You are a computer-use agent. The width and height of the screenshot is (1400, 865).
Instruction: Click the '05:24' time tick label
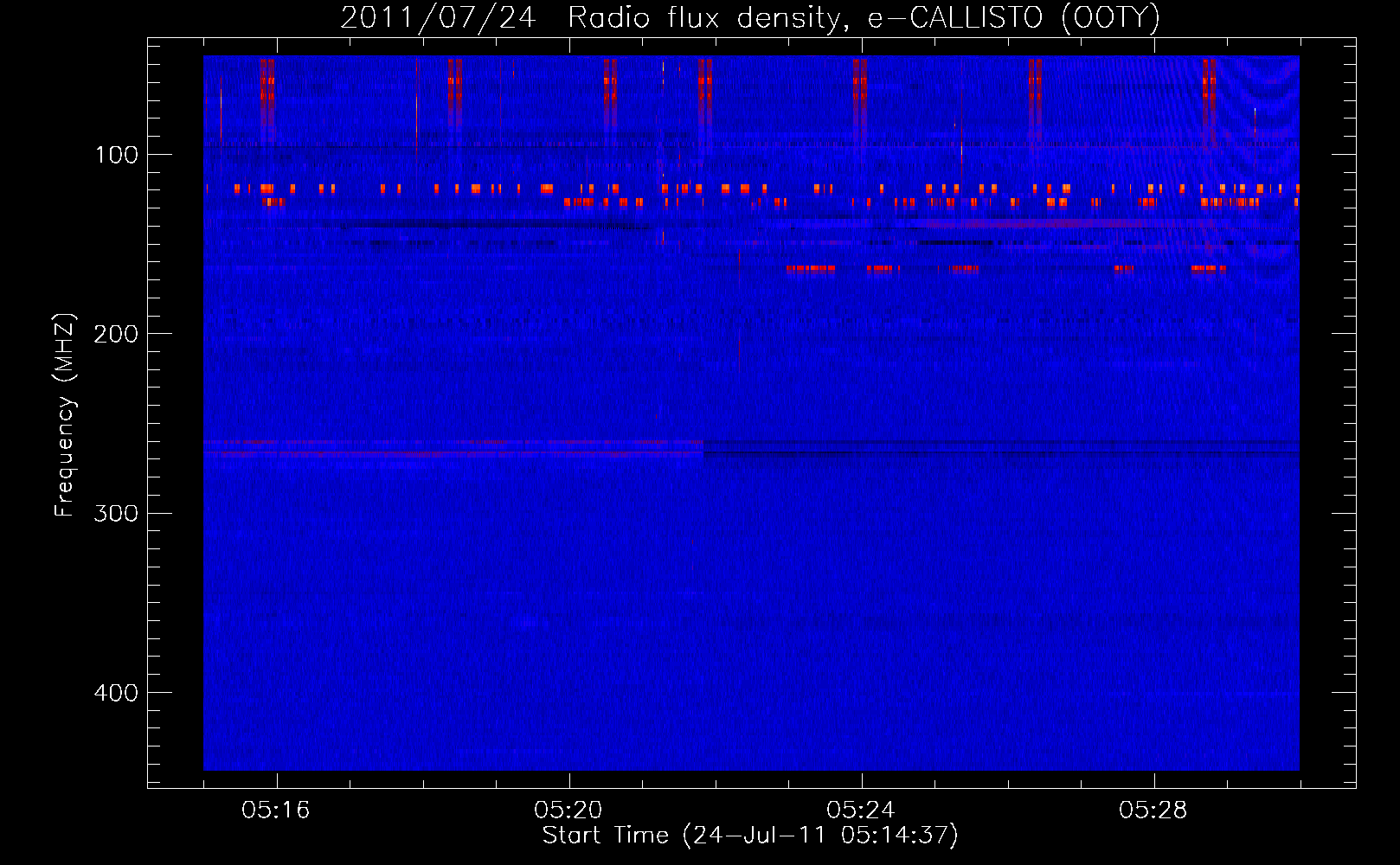[861, 811]
